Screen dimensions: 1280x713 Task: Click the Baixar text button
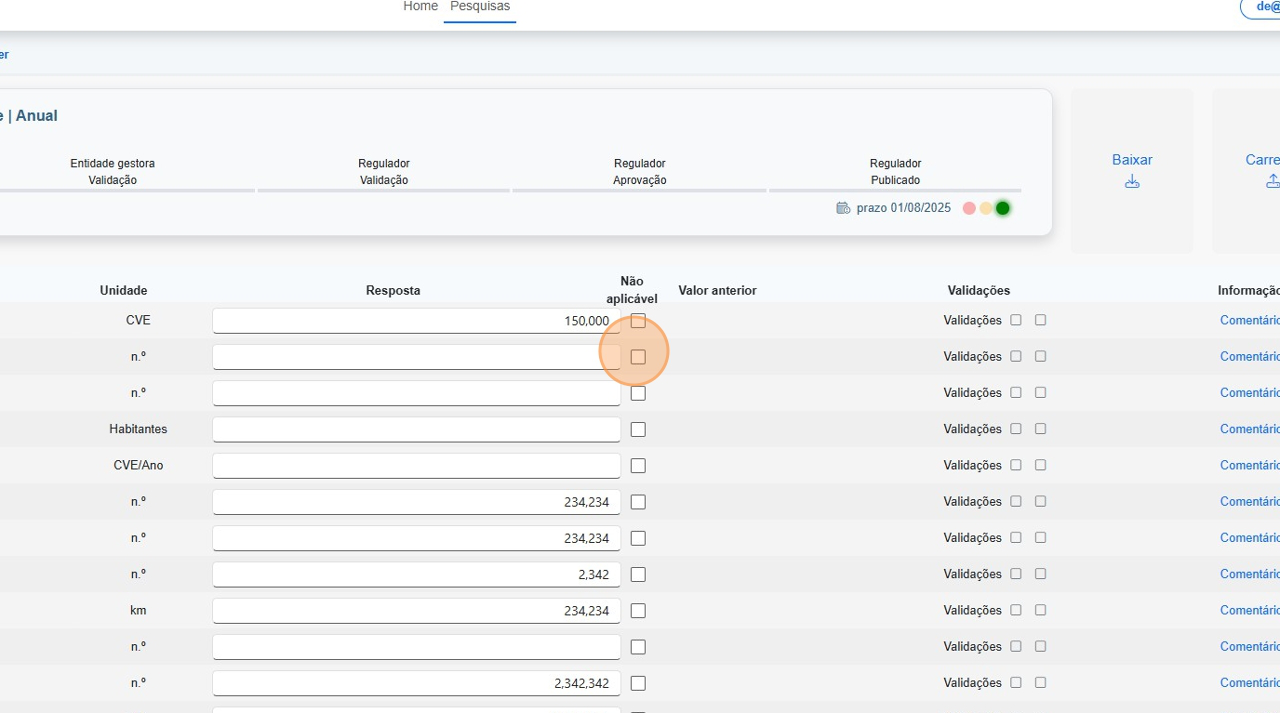[x=1132, y=160]
